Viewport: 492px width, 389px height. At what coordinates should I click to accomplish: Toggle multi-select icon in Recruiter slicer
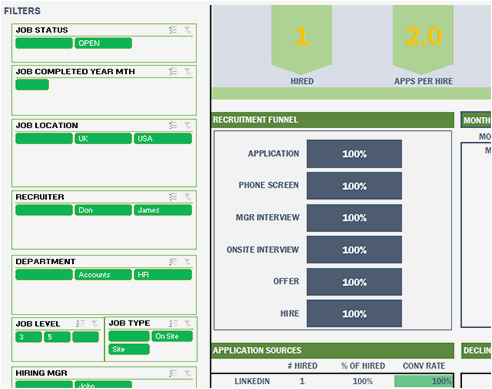click(173, 197)
